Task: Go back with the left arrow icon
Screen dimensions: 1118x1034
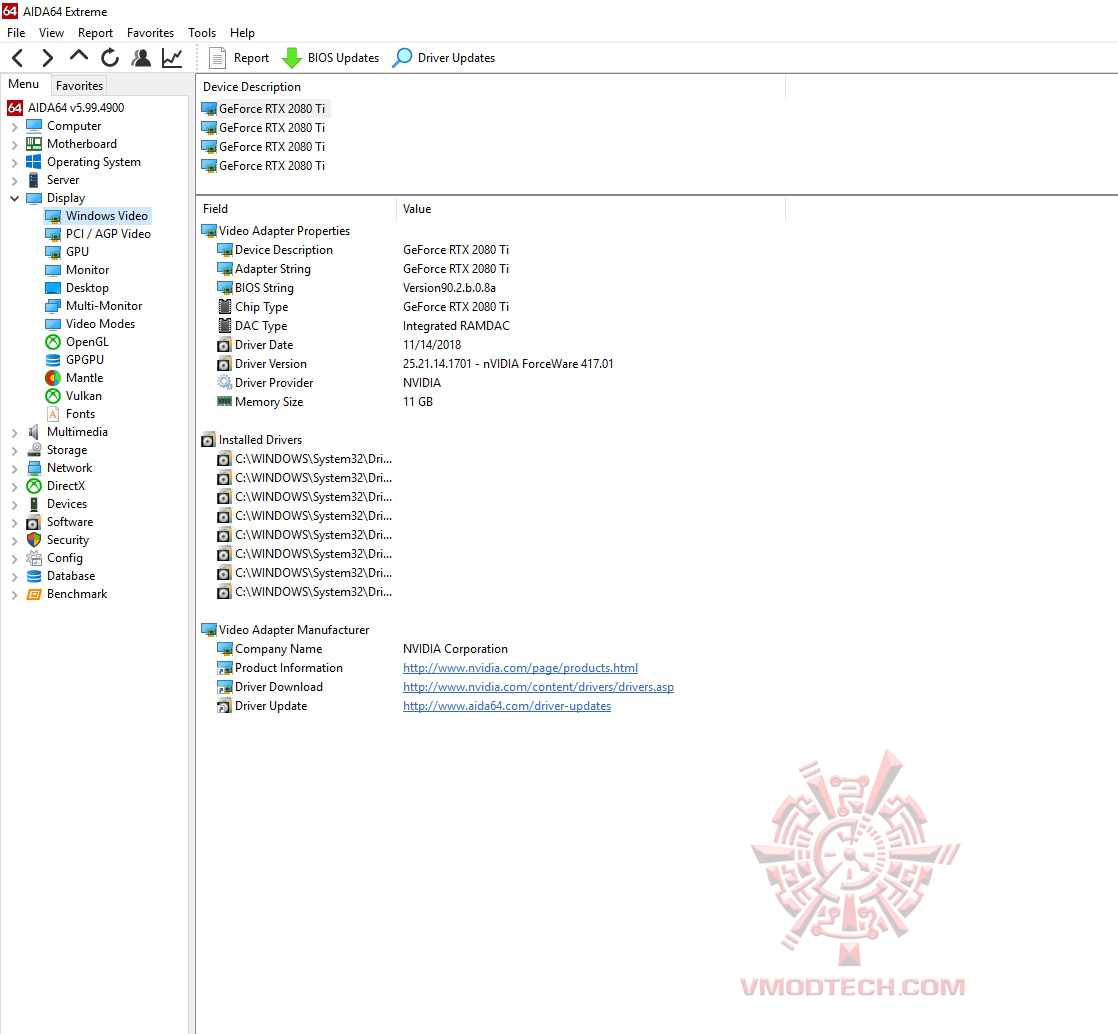Action: [x=18, y=58]
